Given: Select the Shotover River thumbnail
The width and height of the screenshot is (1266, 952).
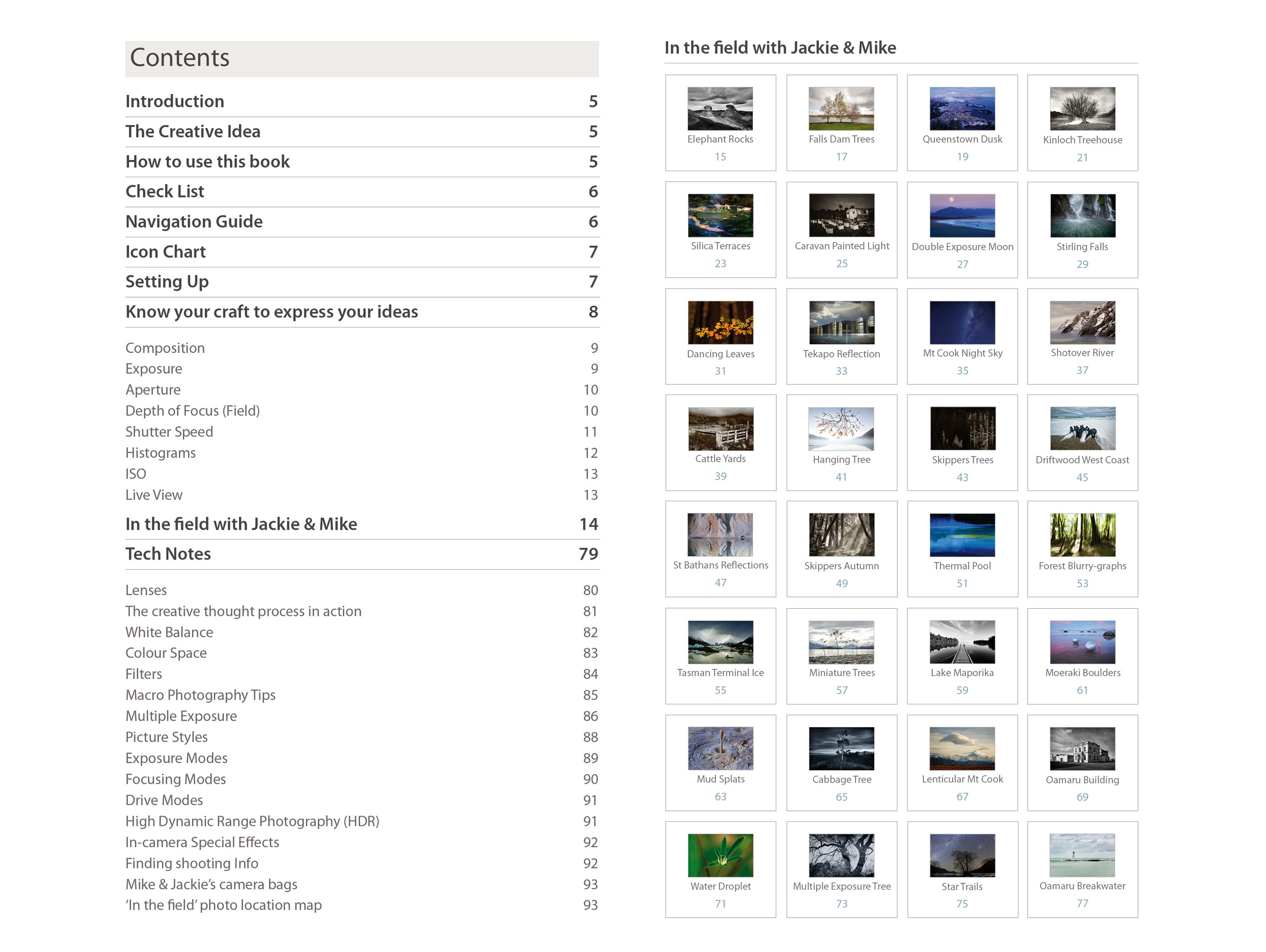Looking at the screenshot, I should pos(1082,323).
